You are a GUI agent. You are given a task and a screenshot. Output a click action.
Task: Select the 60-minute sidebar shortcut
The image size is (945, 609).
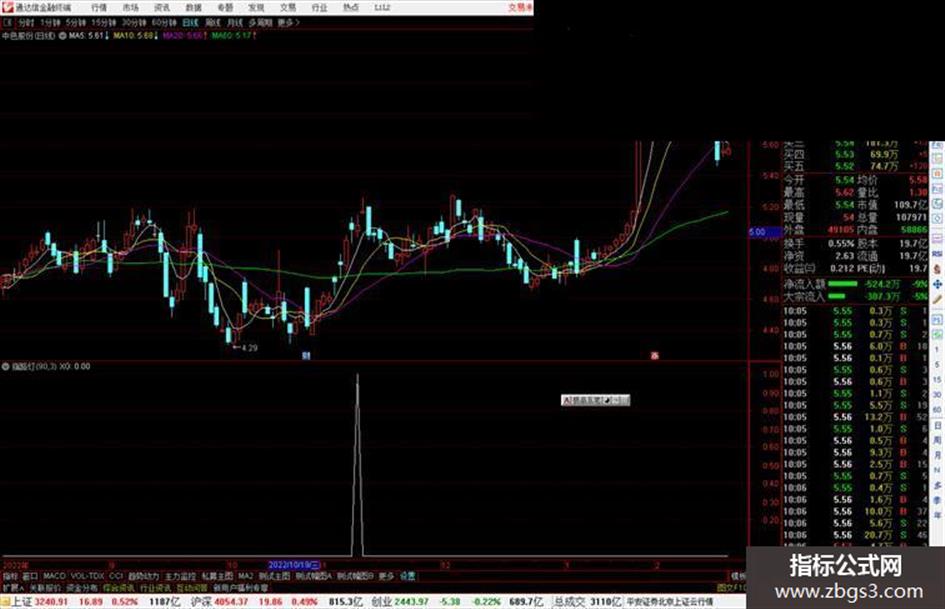[x=937, y=409]
